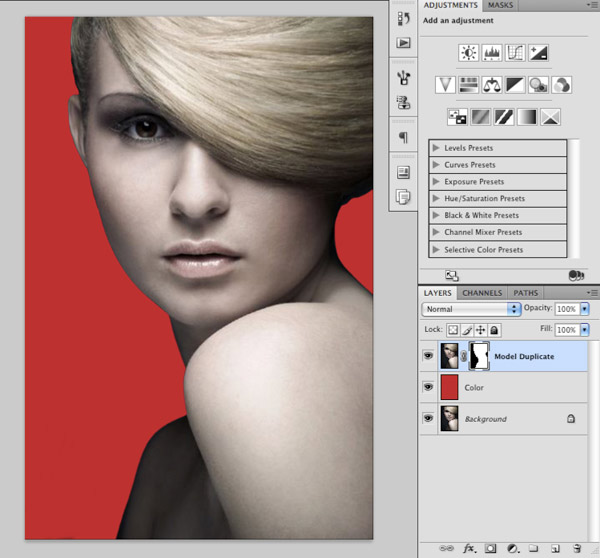
Task: Open the Masks tab
Action: click(500, 6)
